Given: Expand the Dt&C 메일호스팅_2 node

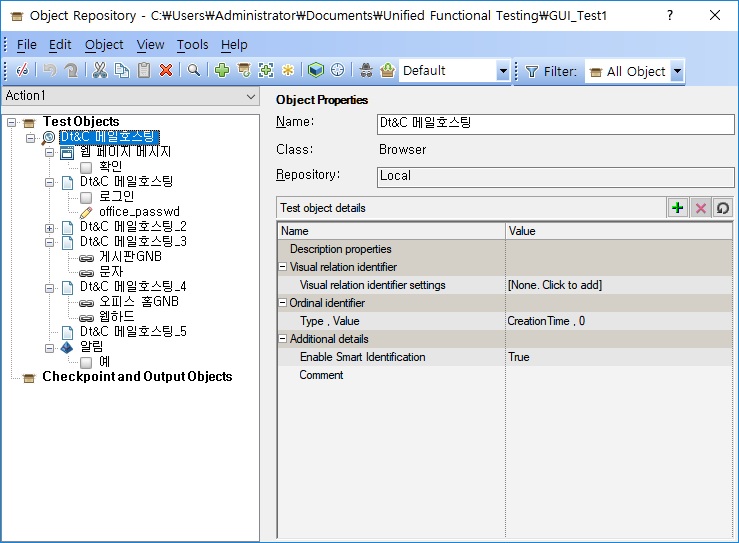Looking at the screenshot, I should click(x=49, y=228).
